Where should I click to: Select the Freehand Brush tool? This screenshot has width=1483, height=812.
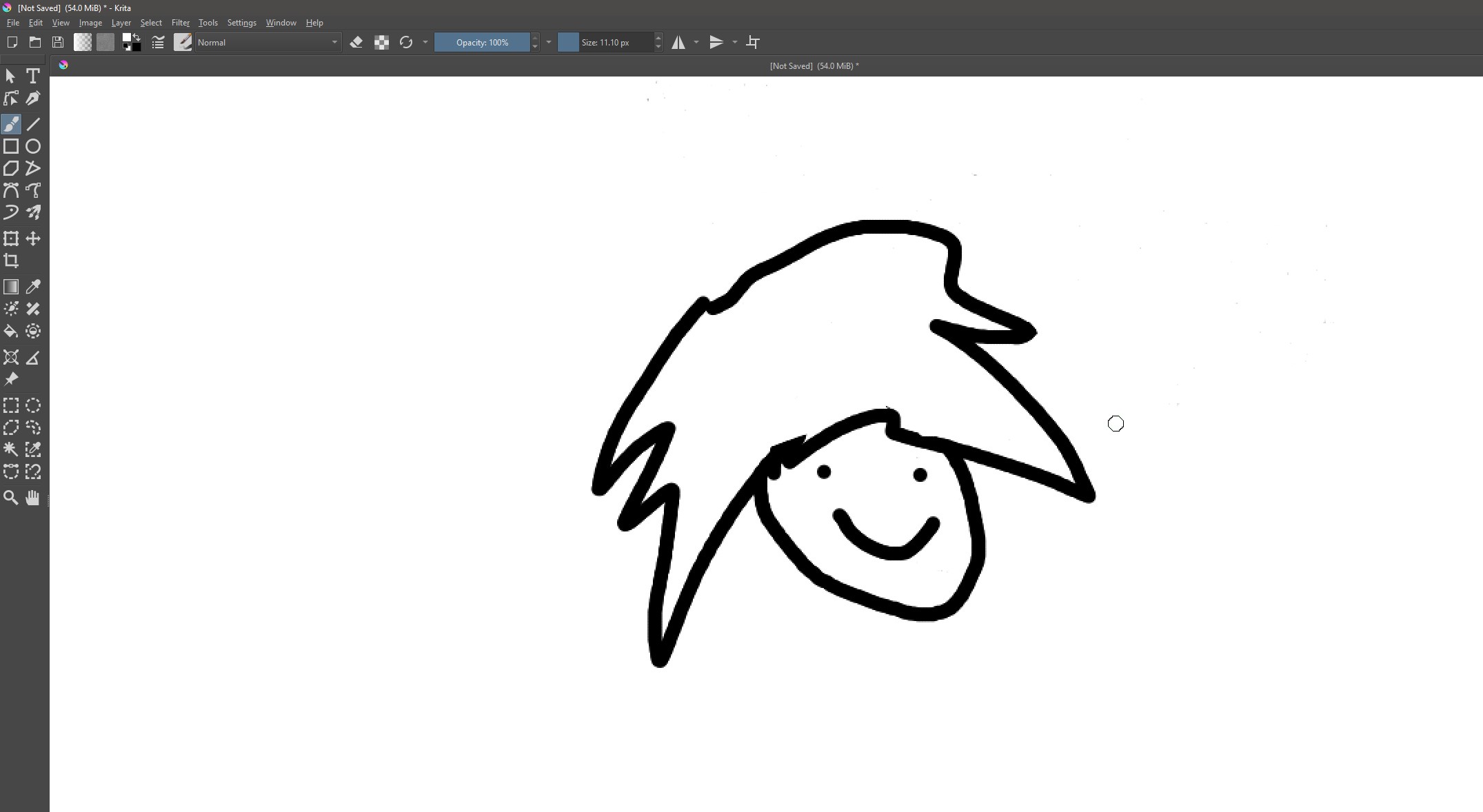pos(11,124)
